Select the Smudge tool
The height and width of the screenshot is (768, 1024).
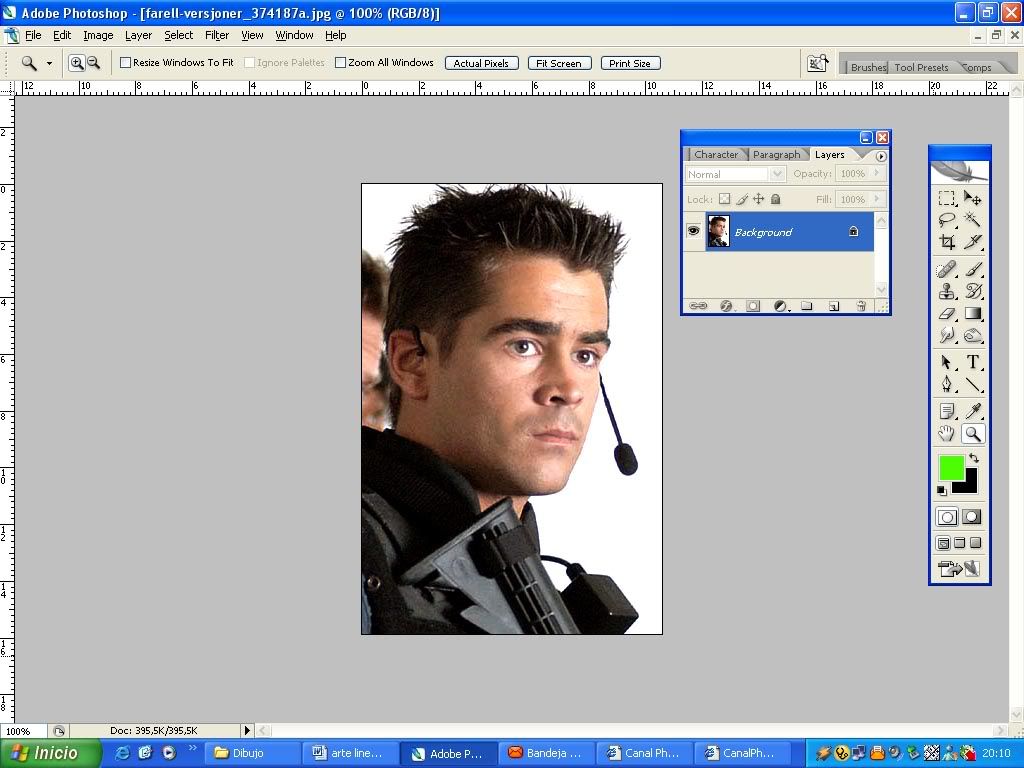click(946, 336)
